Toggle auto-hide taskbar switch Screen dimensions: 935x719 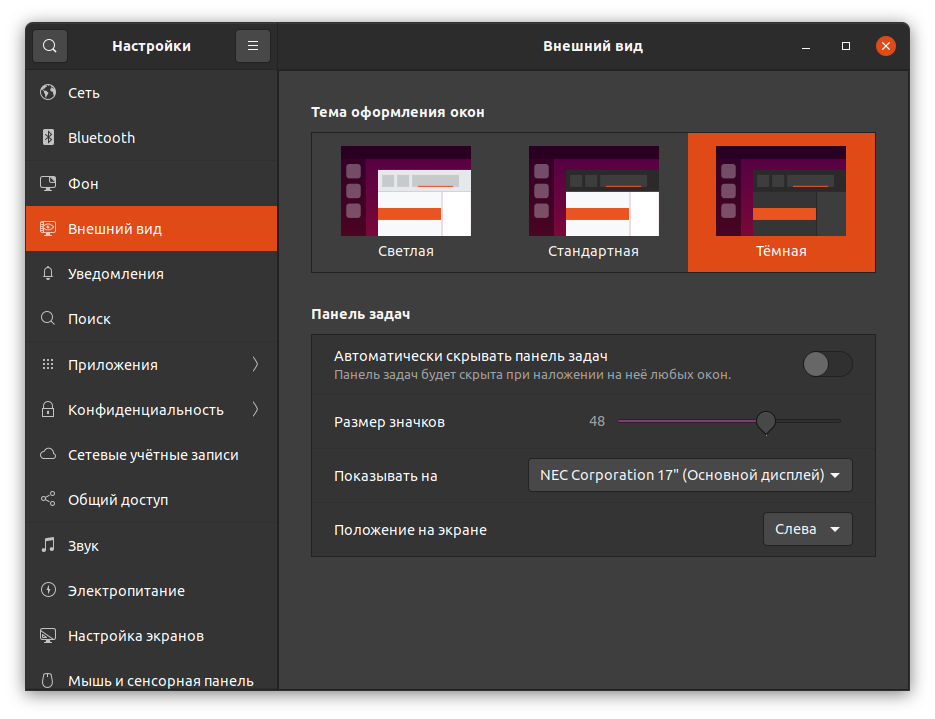pos(827,364)
